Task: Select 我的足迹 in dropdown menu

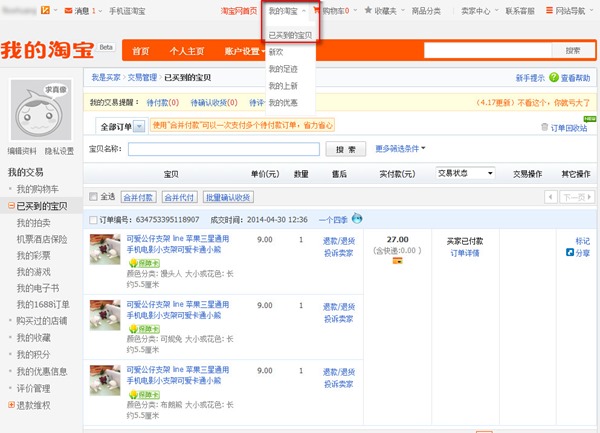Action: click(283, 69)
